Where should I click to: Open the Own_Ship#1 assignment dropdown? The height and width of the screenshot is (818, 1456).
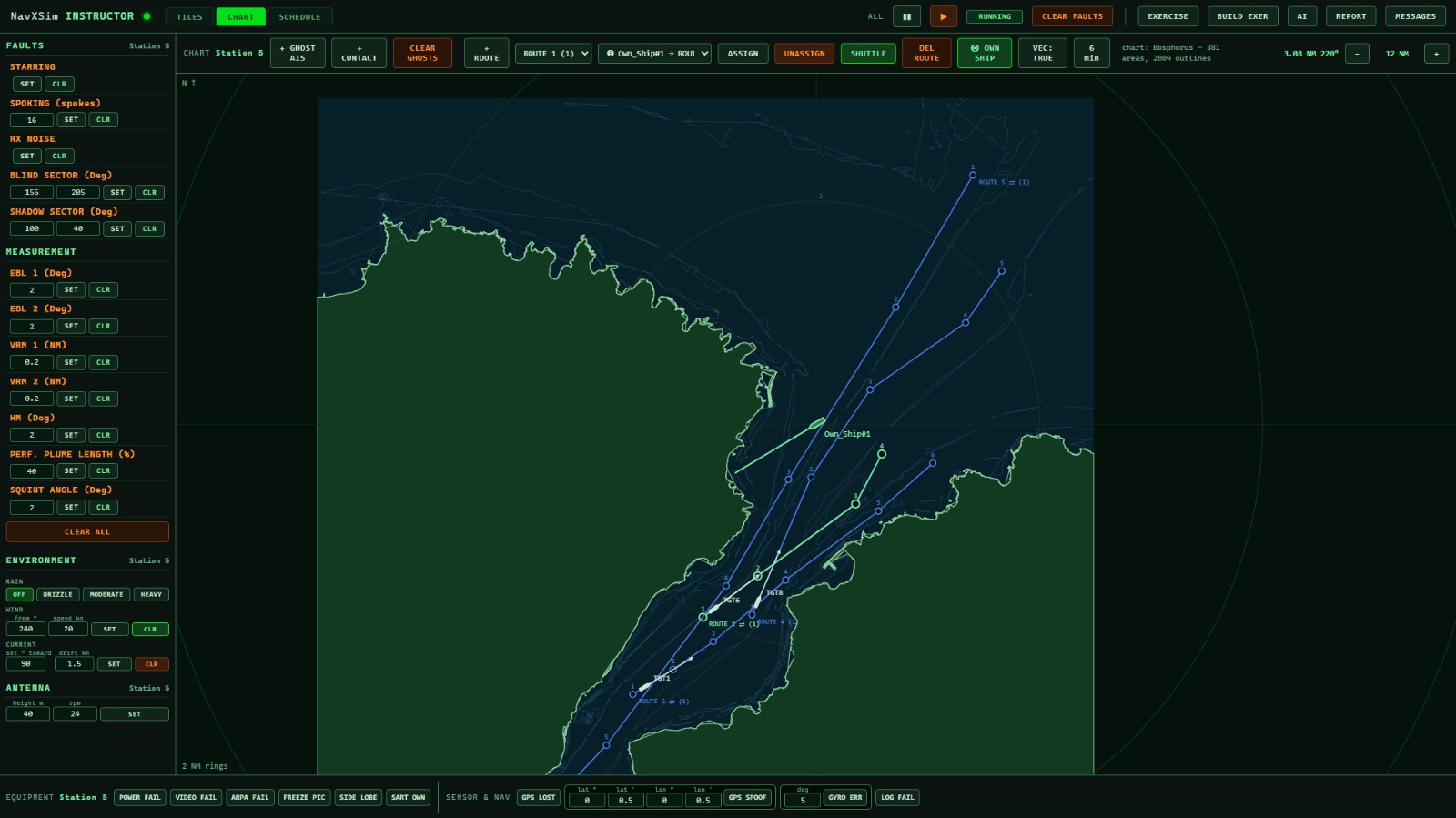[x=654, y=53]
